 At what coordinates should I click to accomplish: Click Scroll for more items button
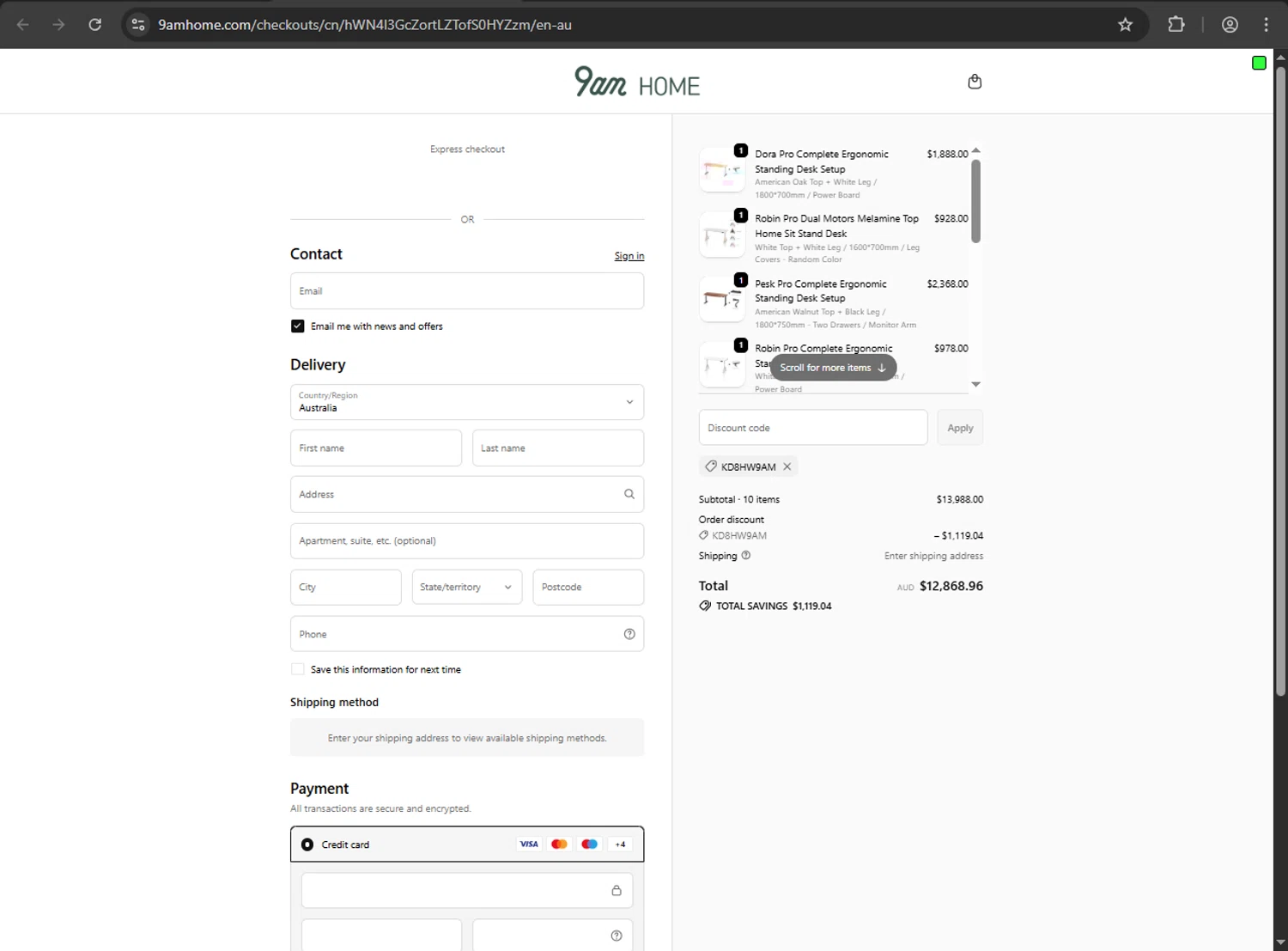tap(833, 367)
